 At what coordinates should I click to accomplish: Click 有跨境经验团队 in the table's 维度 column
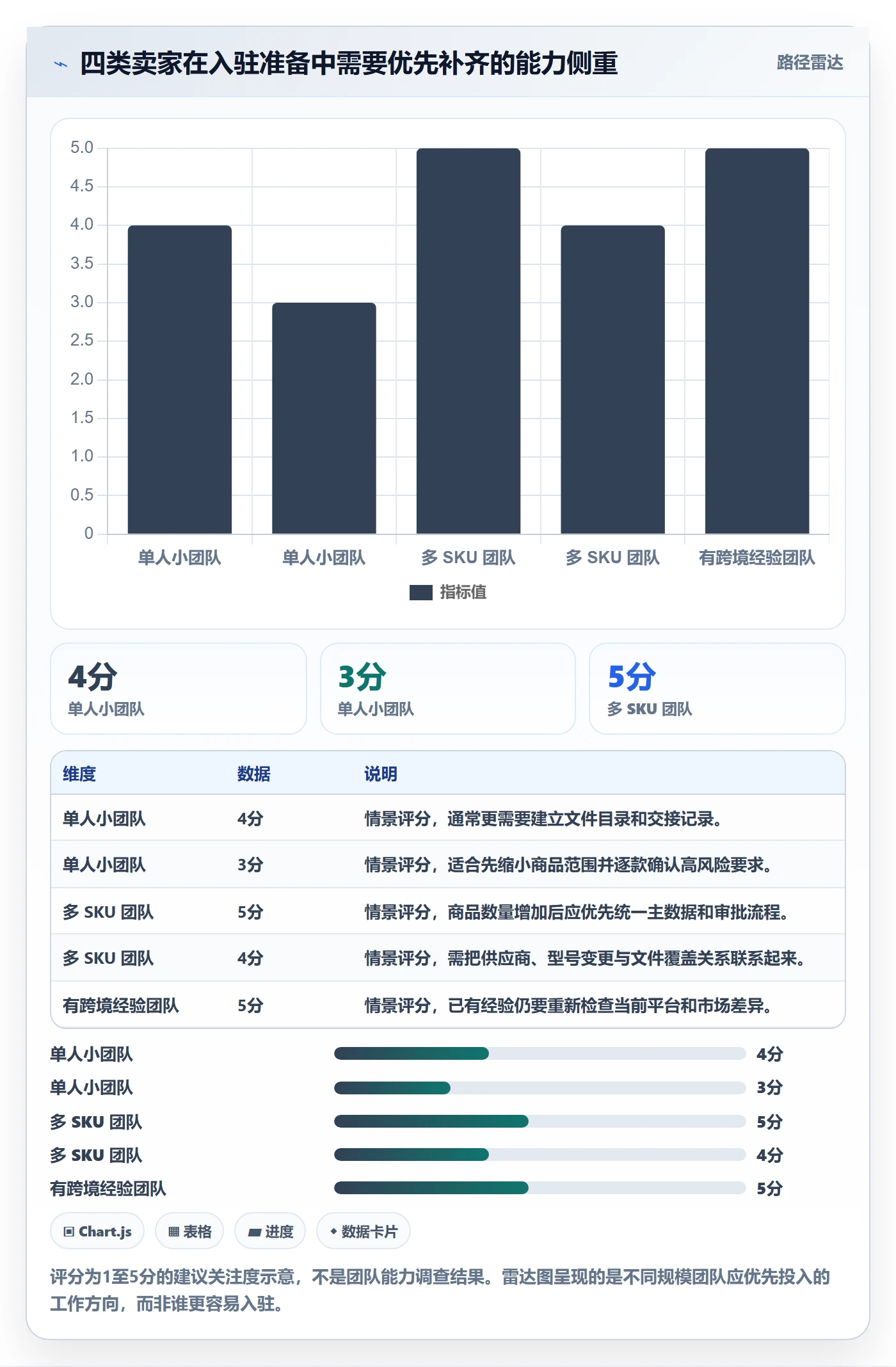tap(121, 1005)
